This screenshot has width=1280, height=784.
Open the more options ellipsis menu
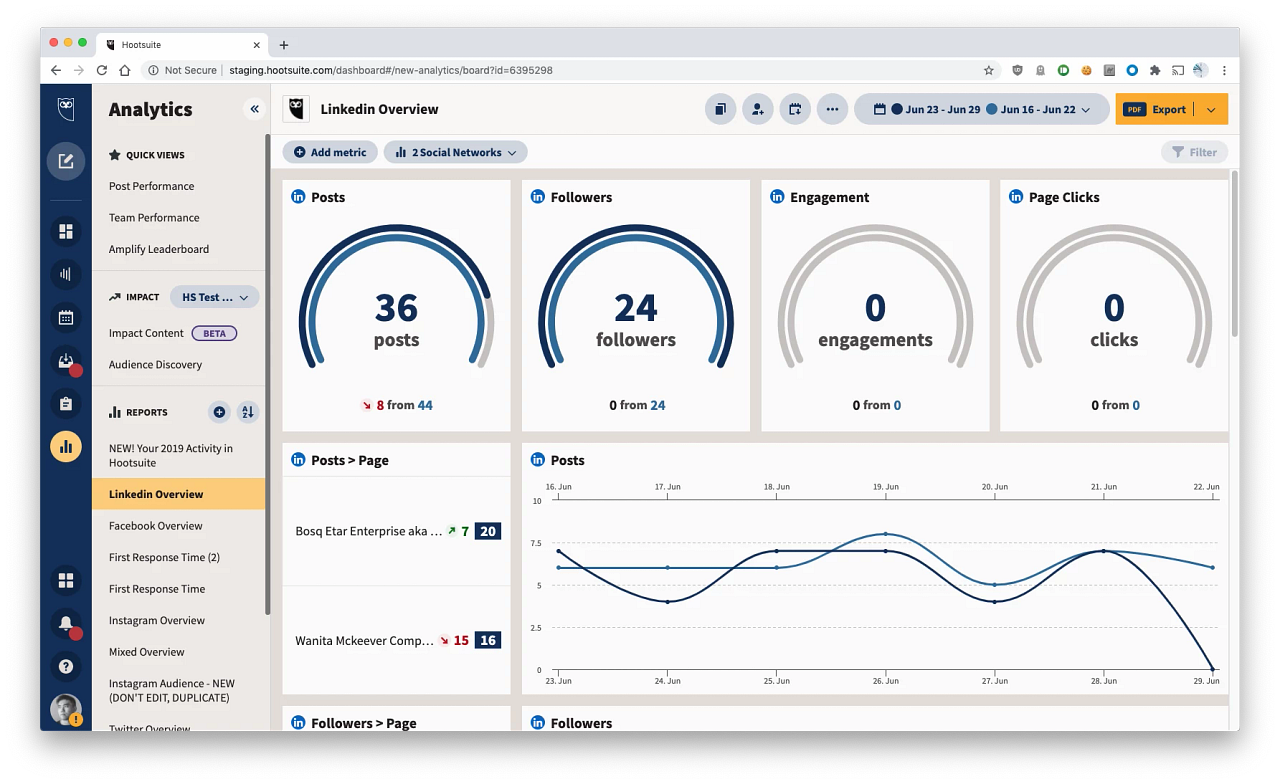[832, 109]
